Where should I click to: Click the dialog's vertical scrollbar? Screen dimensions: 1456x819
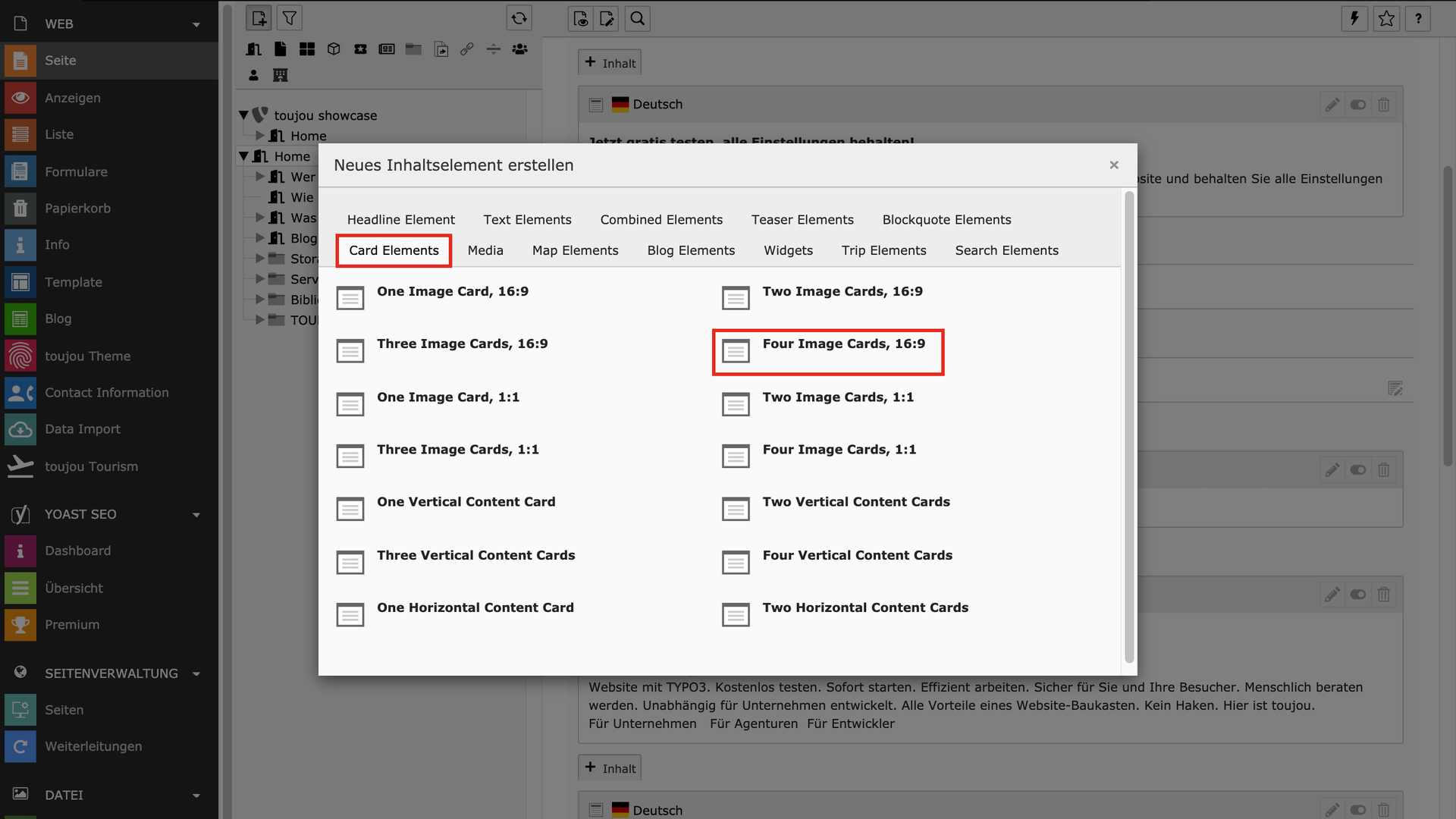click(1128, 425)
